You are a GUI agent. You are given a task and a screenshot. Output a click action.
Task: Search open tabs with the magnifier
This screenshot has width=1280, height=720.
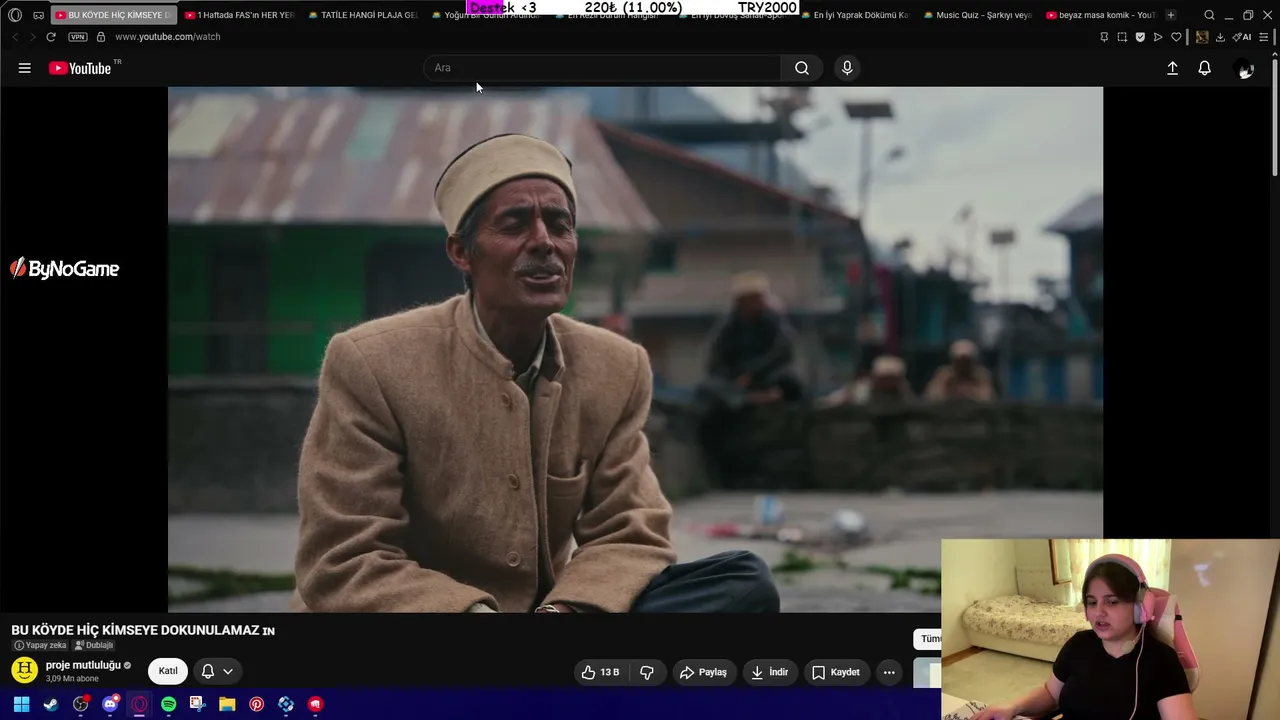point(1209,15)
